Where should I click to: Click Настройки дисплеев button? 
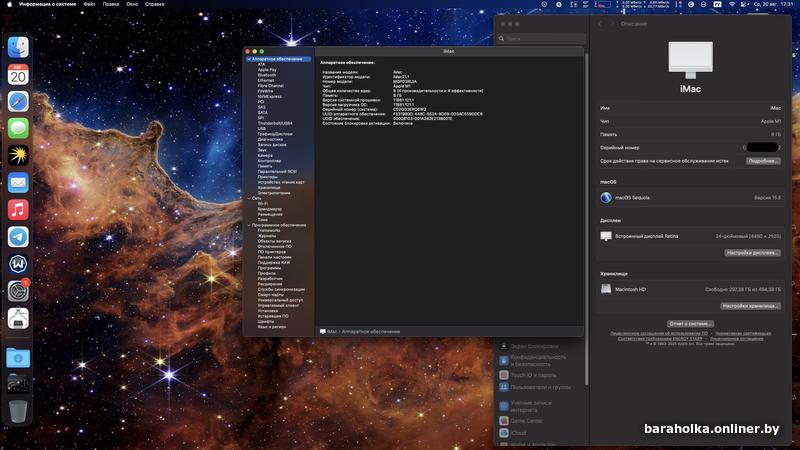click(x=753, y=253)
